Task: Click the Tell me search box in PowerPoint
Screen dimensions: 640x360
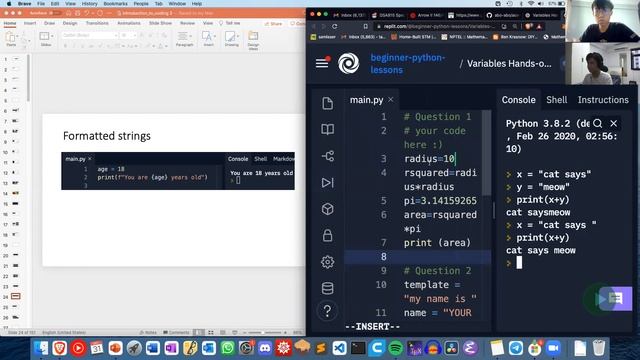Action: [x=230, y=23]
